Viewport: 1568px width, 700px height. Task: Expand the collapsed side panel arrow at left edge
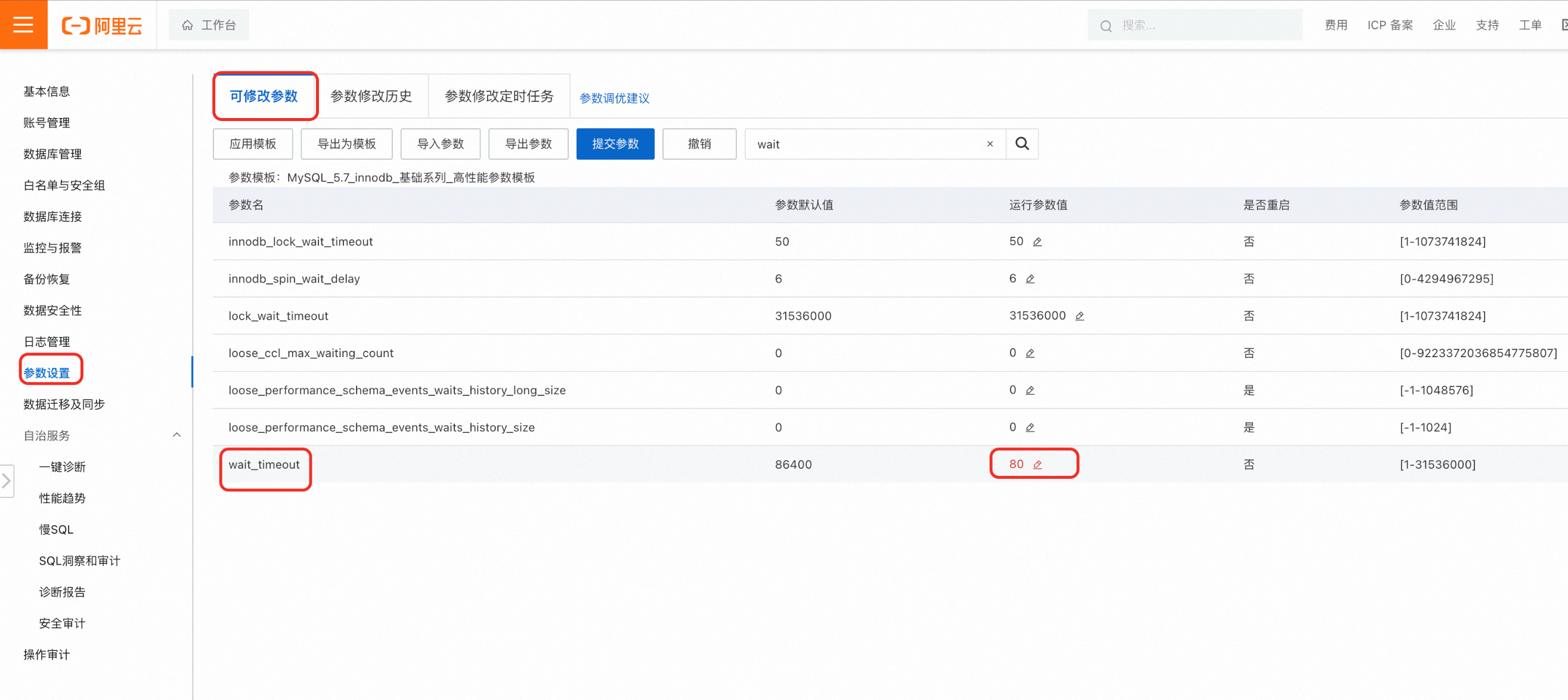(x=7, y=481)
